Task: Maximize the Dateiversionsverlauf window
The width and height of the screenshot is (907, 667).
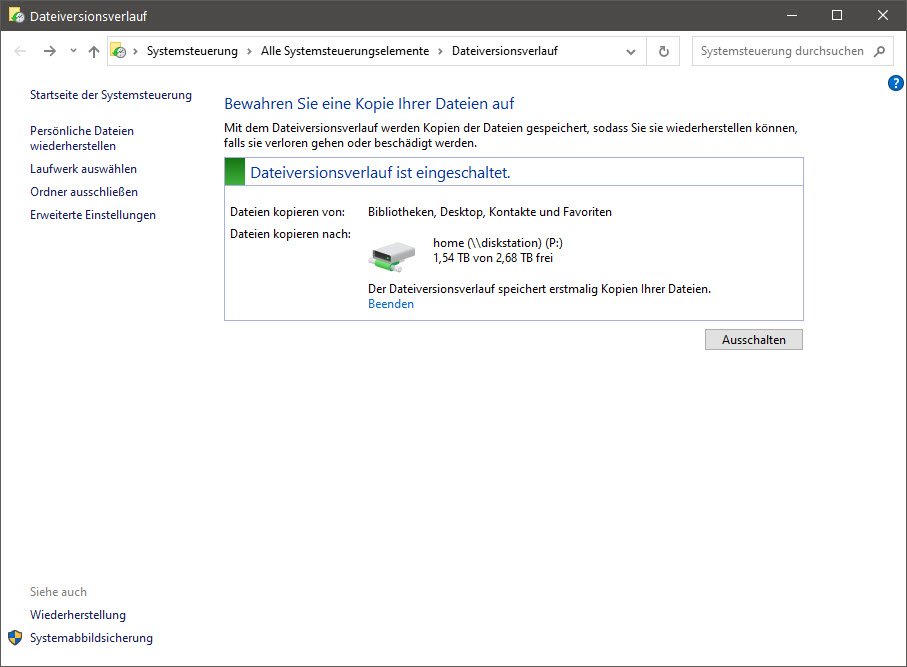Action: [837, 15]
